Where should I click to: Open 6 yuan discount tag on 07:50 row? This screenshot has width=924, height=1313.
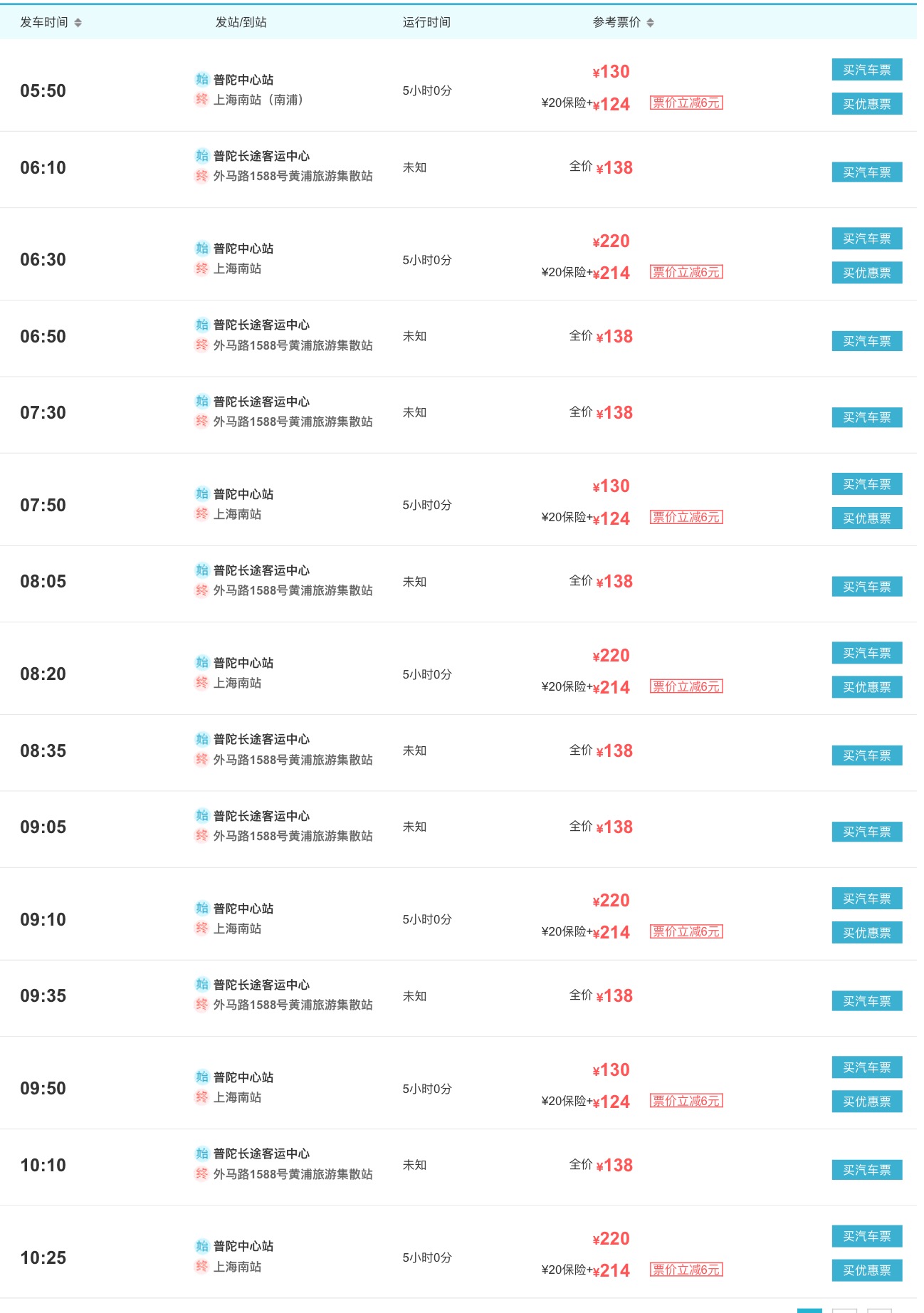pos(686,517)
